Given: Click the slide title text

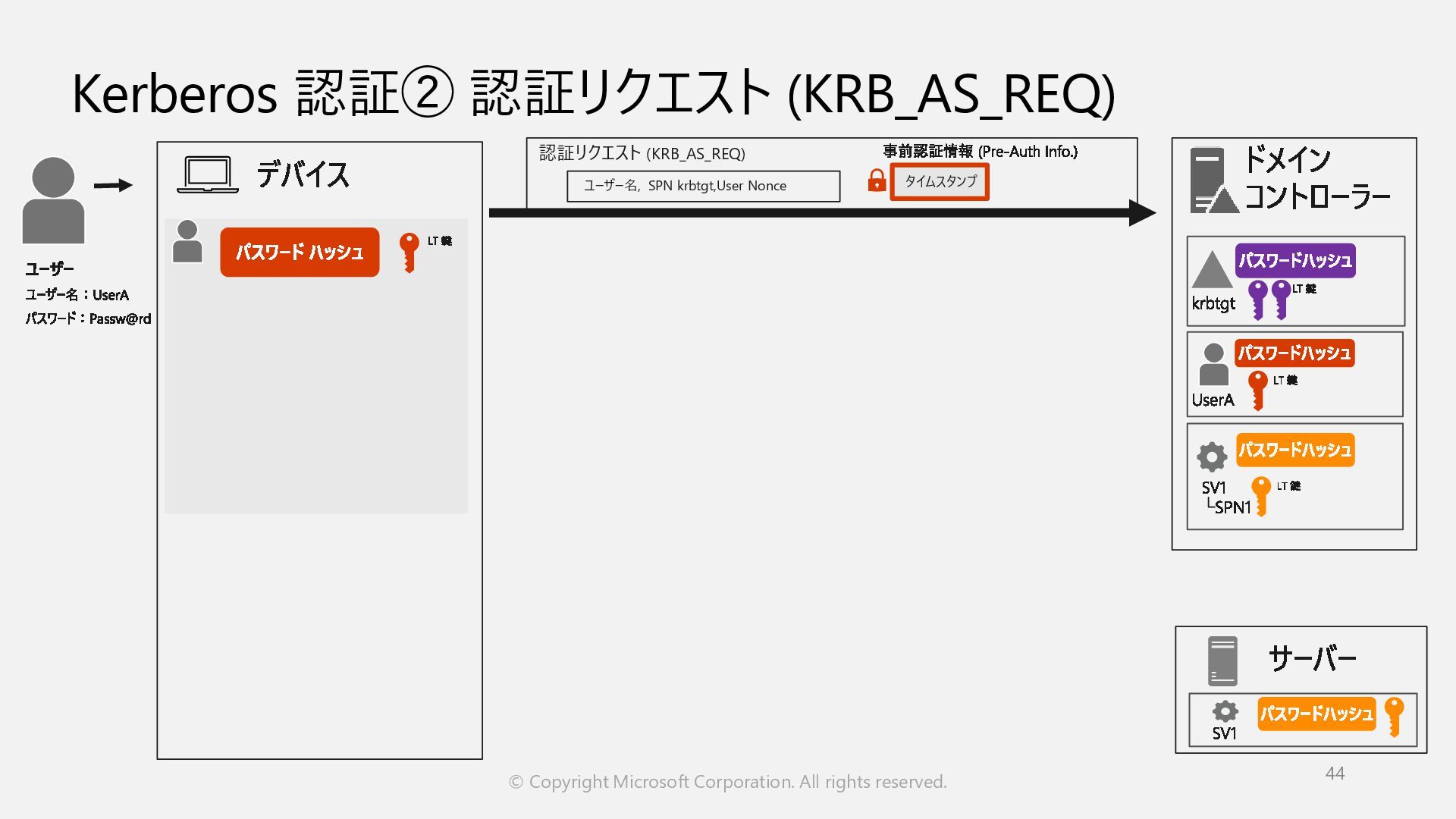Looking at the screenshot, I should pyautogui.click(x=592, y=93).
